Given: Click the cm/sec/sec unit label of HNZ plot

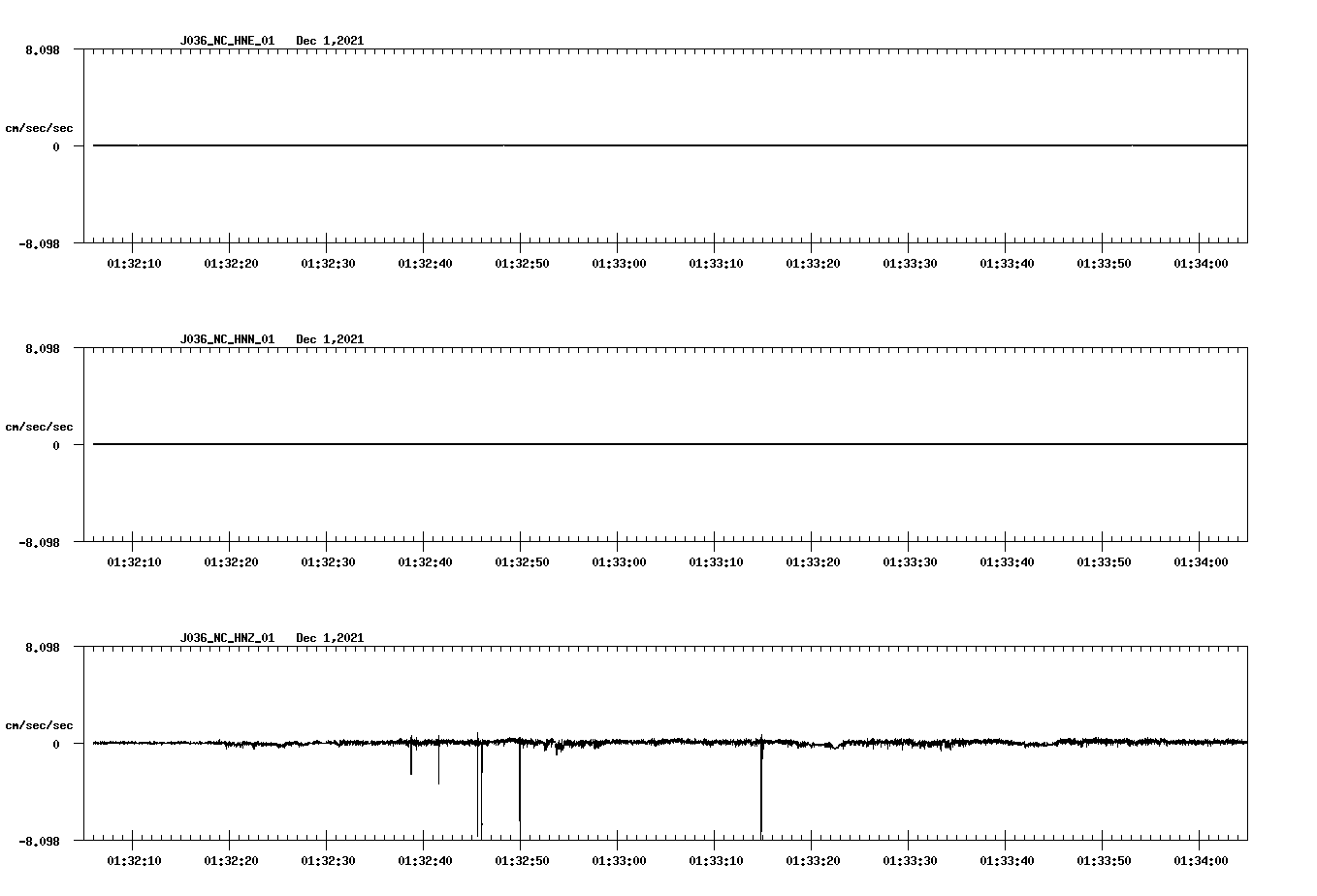Looking at the screenshot, I should pos(39,725).
